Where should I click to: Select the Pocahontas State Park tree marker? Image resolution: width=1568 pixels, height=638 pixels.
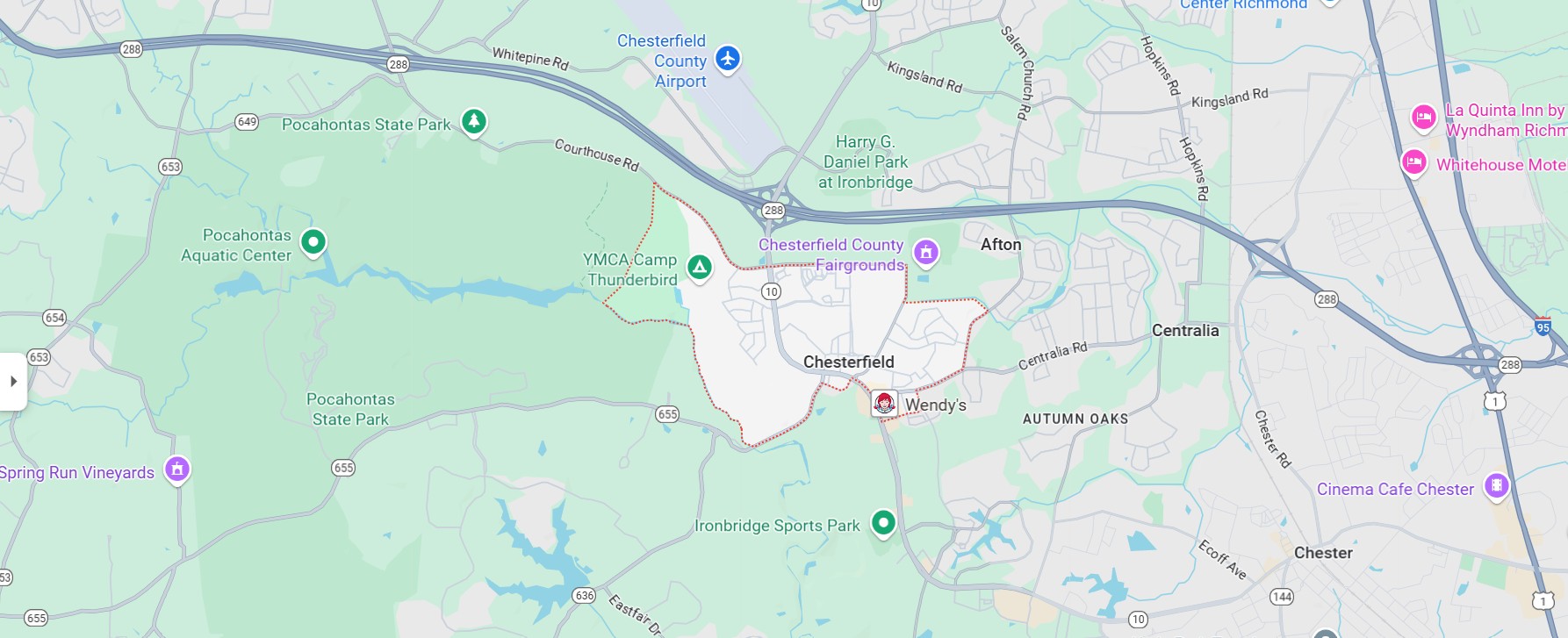[474, 121]
